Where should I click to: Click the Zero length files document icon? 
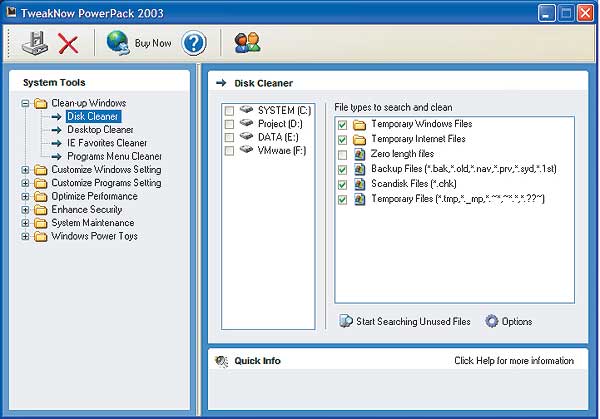[x=360, y=154]
